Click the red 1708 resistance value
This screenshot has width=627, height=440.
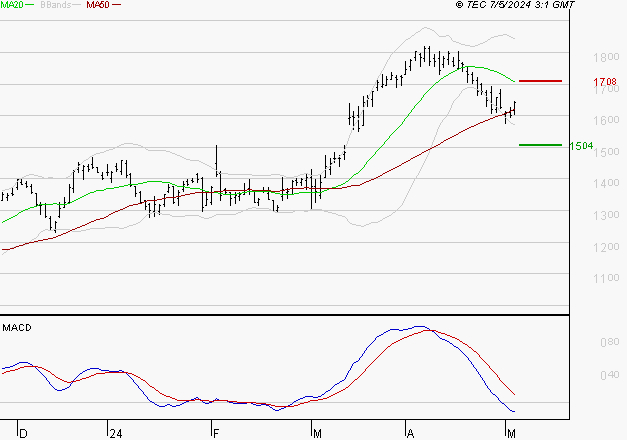(x=605, y=82)
